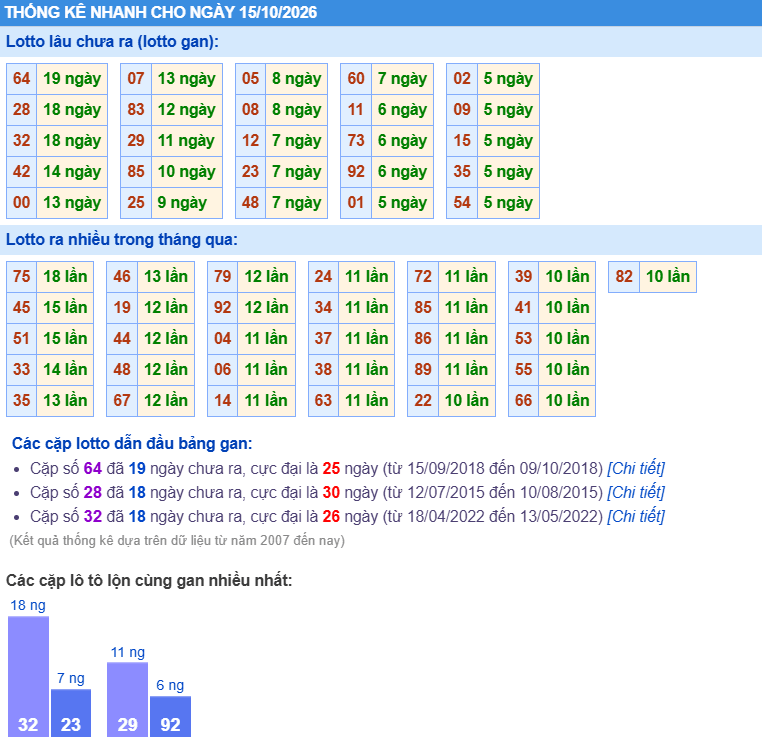Click the '10 ngày' cell beside 85
The width and height of the screenshot is (762, 747).
(x=187, y=172)
